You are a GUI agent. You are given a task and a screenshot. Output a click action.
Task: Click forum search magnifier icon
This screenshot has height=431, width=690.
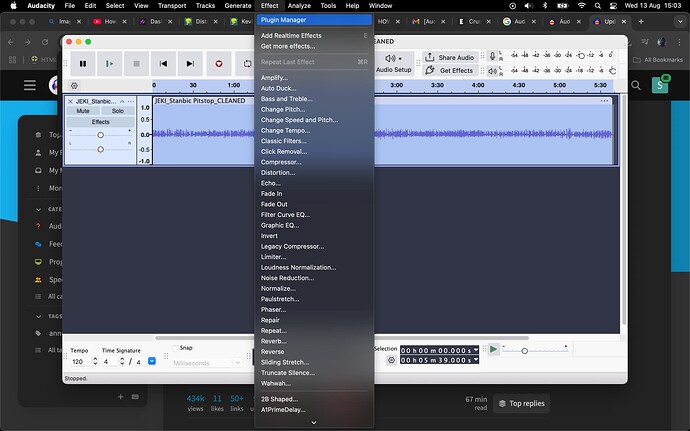pyautogui.click(x=636, y=85)
